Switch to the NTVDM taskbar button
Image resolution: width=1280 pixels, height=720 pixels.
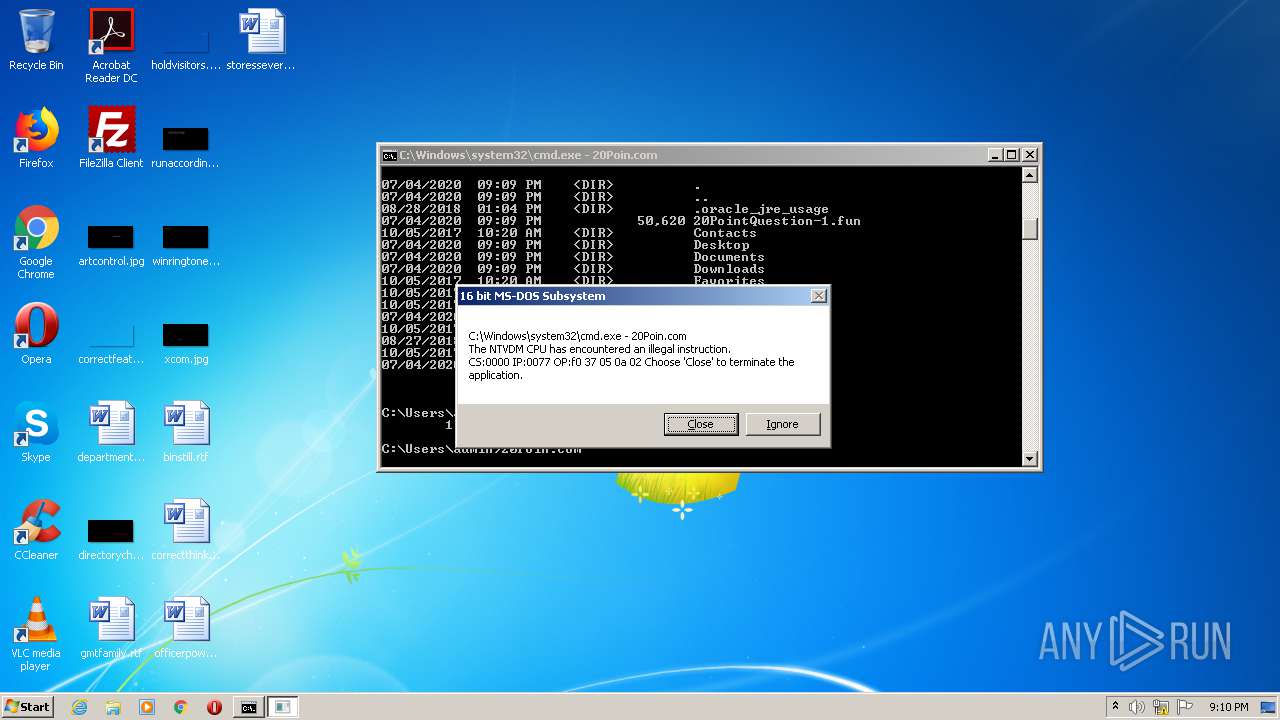[x=283, y=707]
